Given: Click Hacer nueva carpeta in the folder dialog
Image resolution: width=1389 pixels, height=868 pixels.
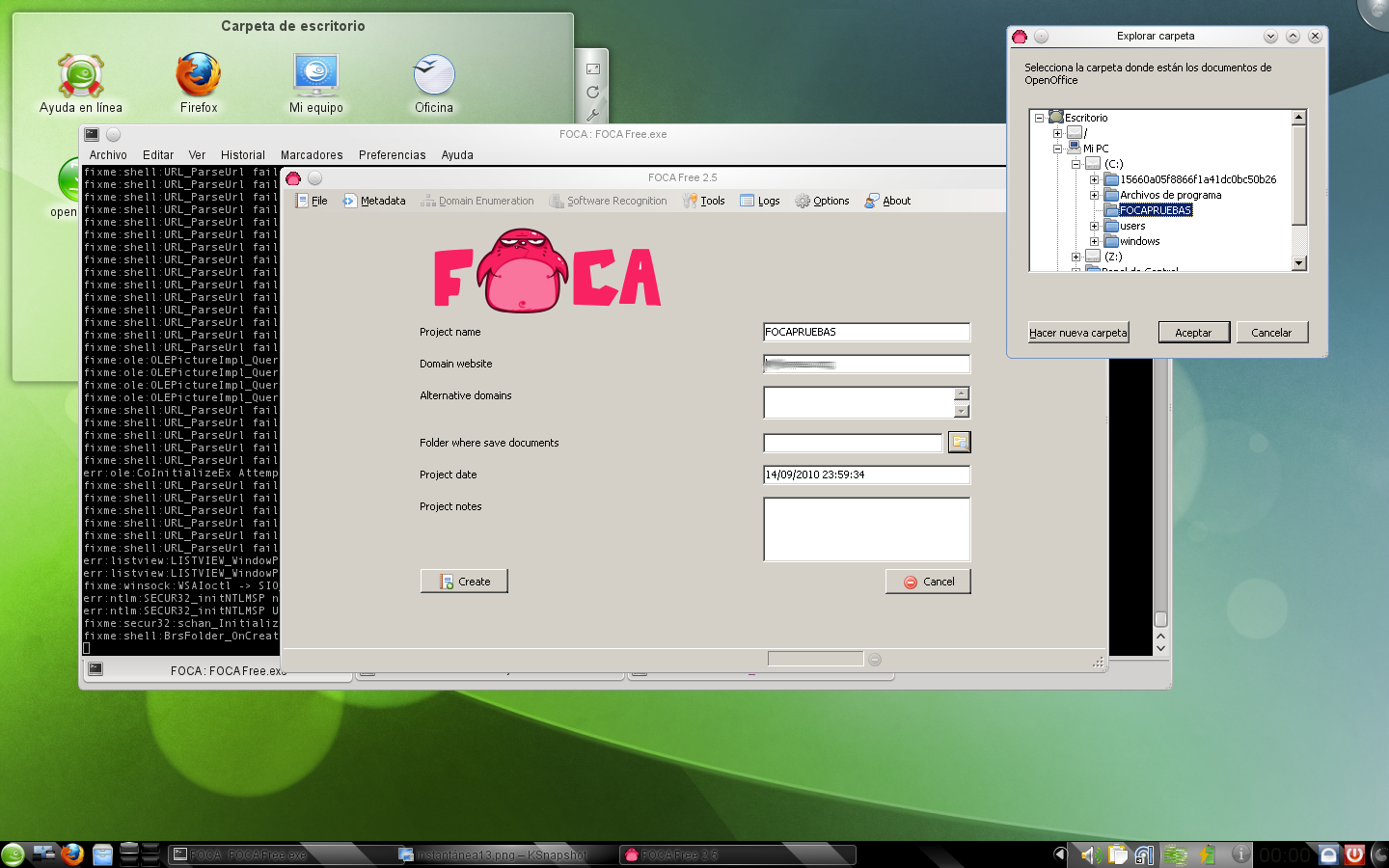Looking at the screenshot, I should click(x=1077, y=332).
